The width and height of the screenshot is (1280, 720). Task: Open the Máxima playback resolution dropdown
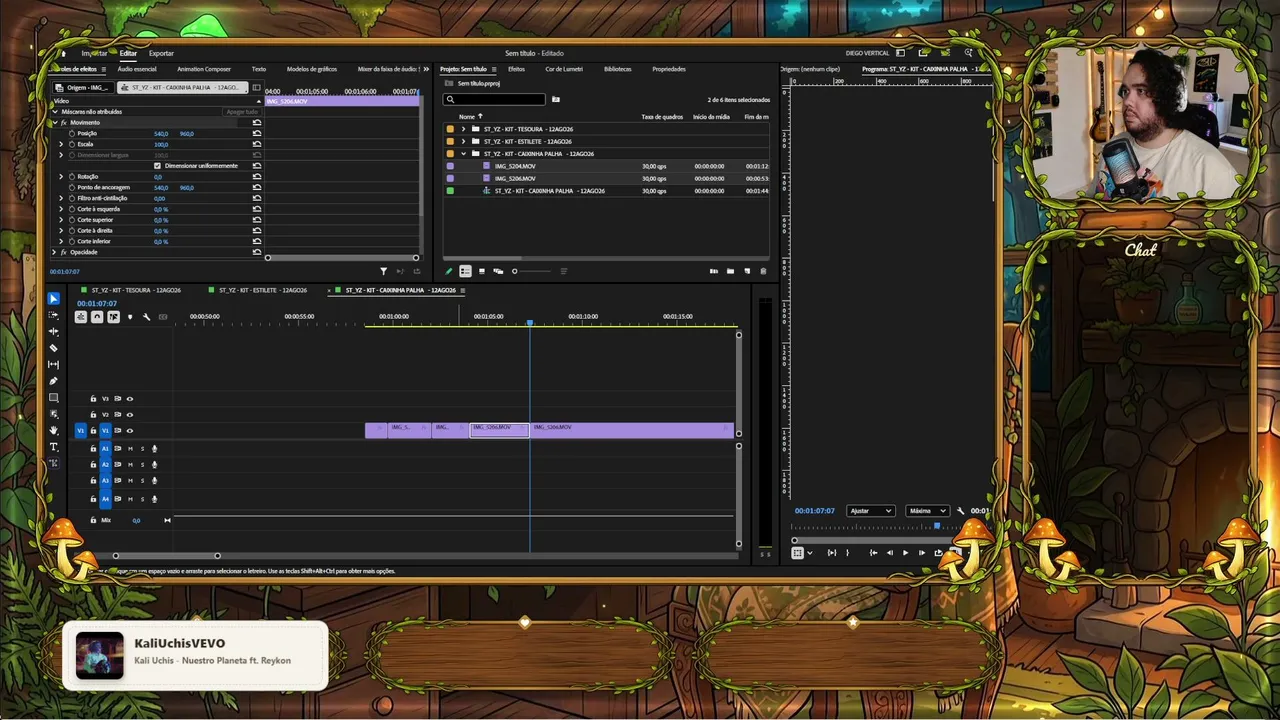(x=927, y=511)
